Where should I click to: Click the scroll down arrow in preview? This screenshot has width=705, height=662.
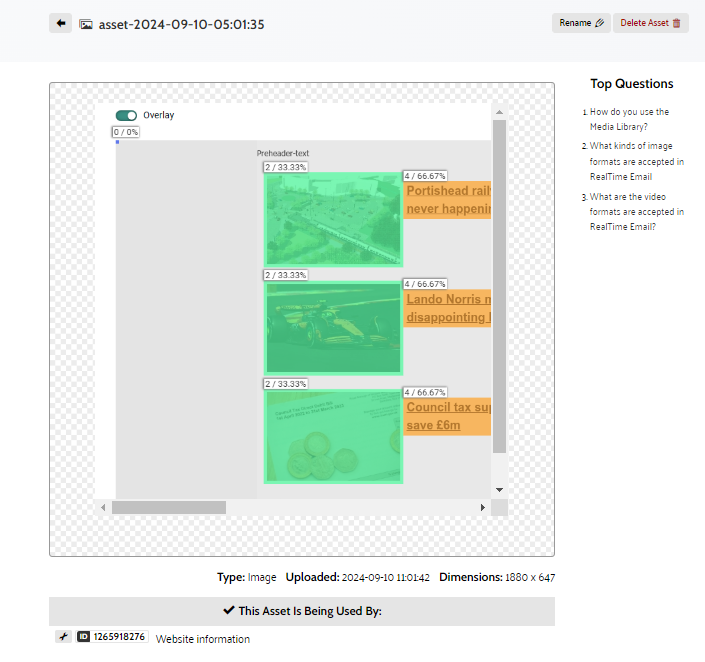(500, 489)
